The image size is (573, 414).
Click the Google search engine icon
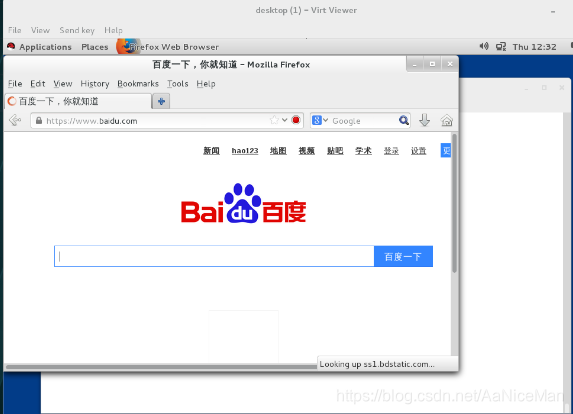click(x=317, y=120)
